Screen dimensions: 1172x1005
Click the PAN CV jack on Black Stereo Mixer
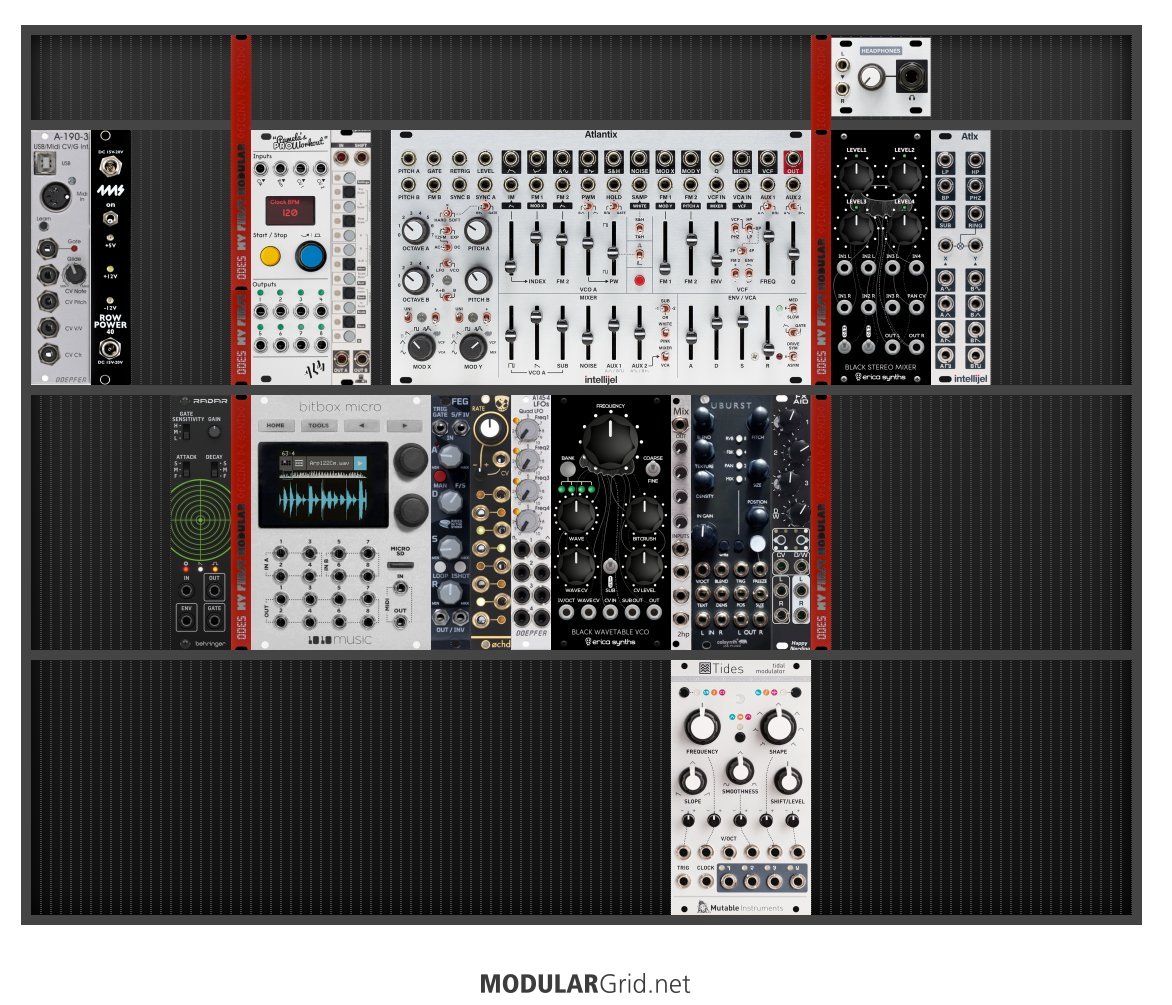916,306
